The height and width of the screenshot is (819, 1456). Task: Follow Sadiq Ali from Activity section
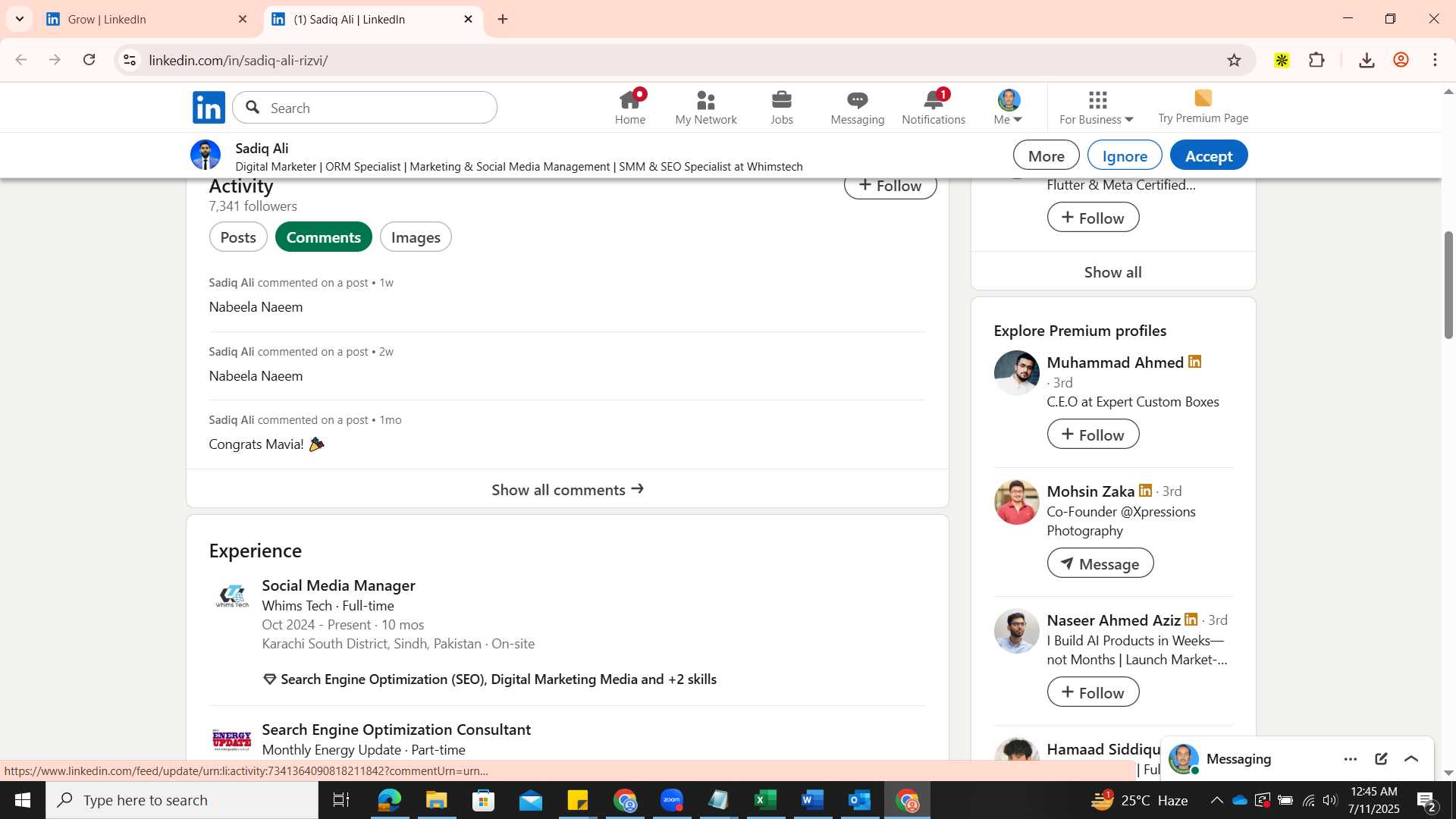[890, 187]
